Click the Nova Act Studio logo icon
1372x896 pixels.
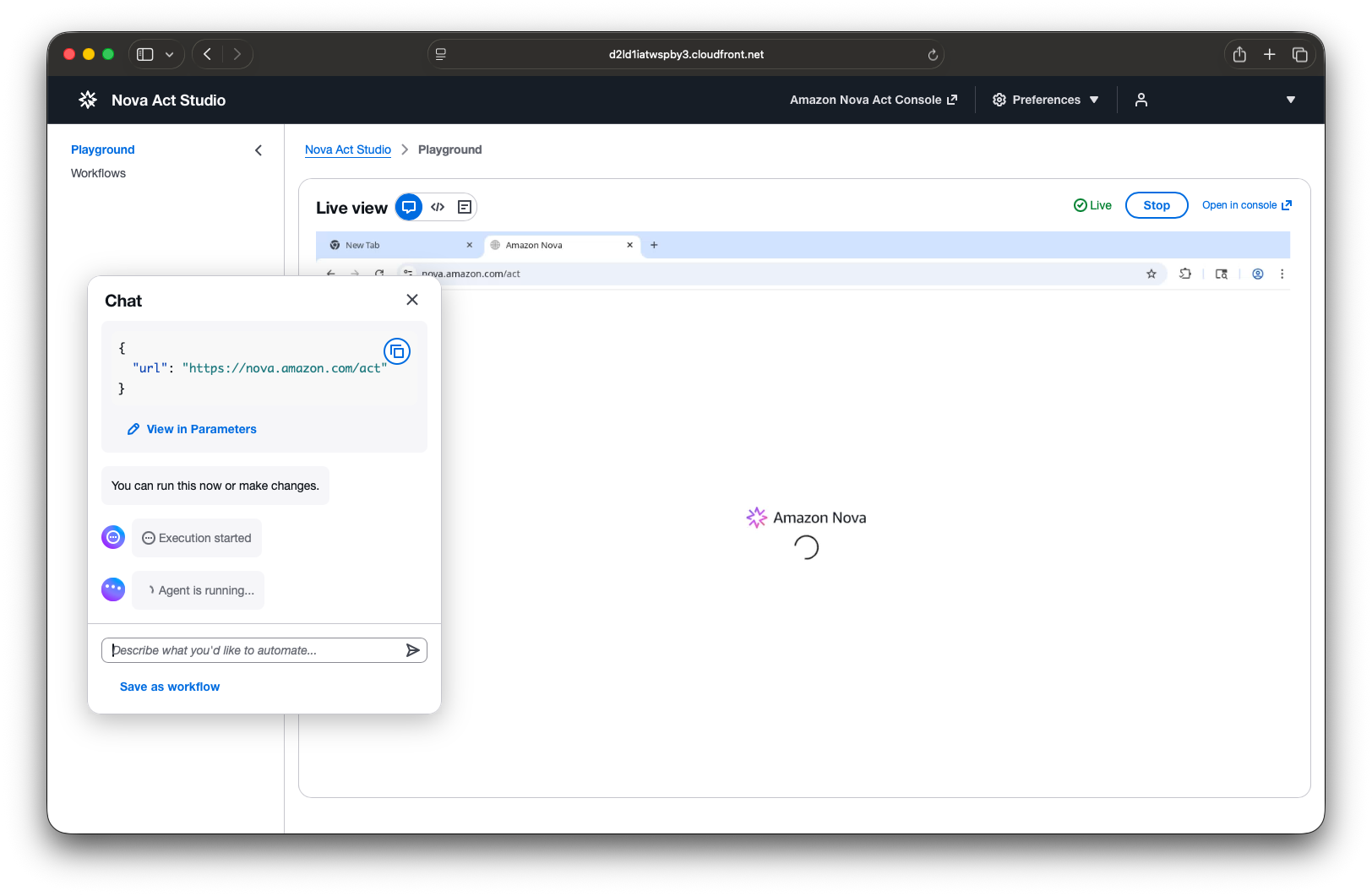[88, 100]
